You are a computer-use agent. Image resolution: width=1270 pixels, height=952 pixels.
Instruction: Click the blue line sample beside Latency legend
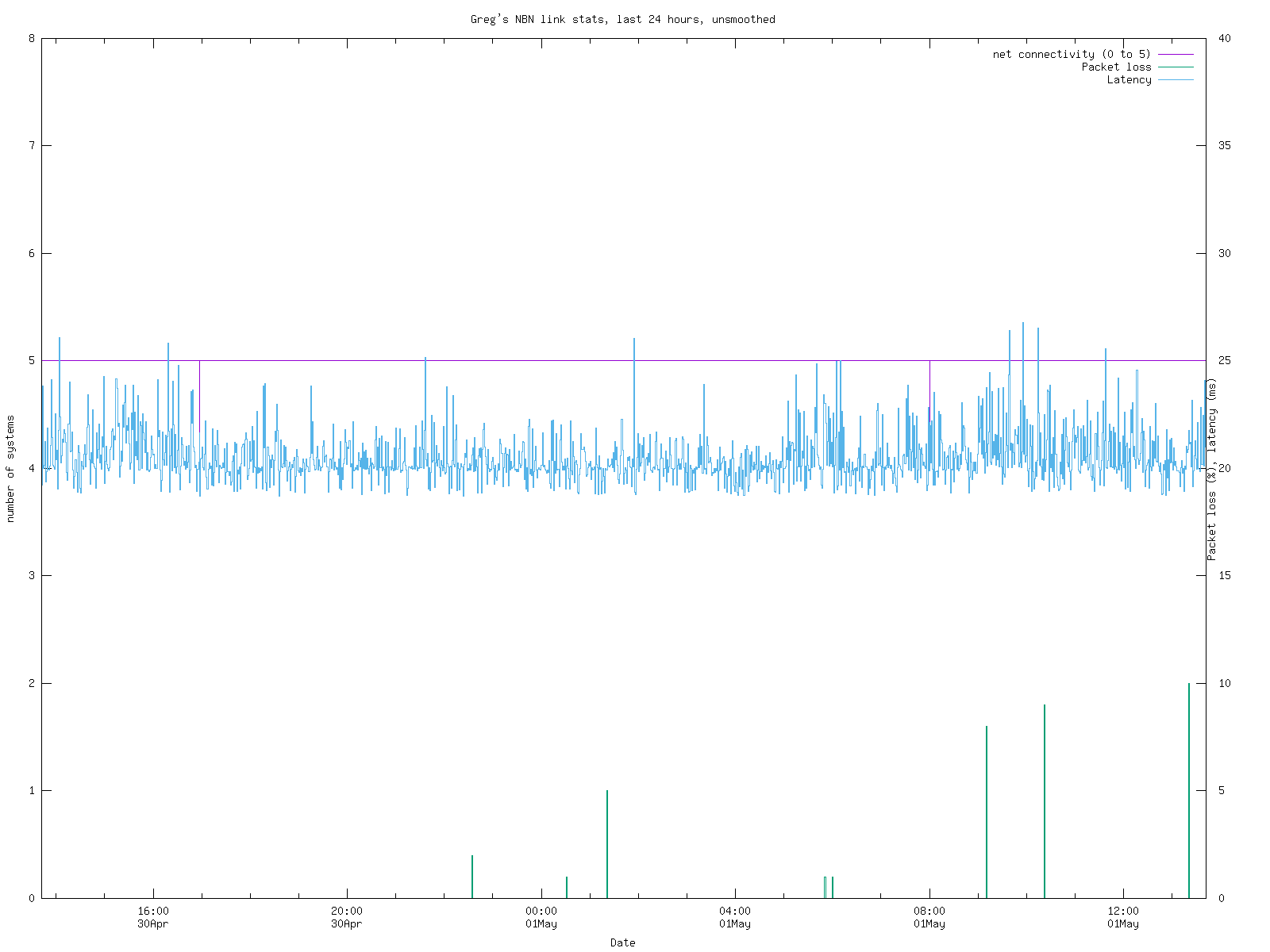(1176, 79)
